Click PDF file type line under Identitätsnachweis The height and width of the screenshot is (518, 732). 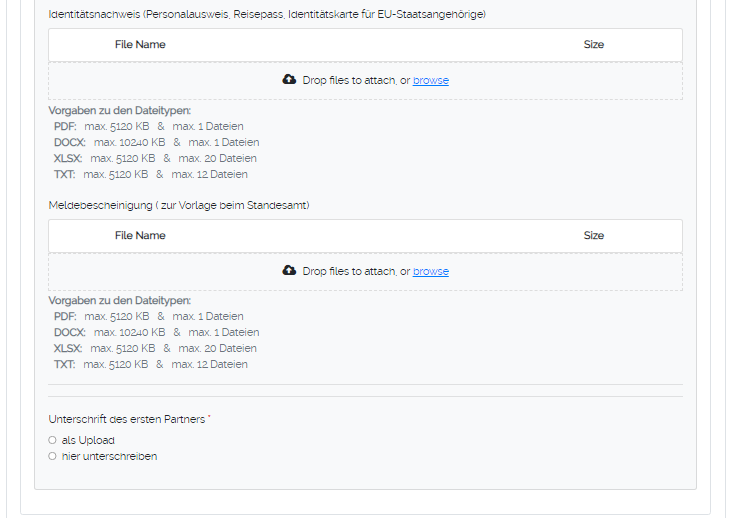[x=148, y=126]
